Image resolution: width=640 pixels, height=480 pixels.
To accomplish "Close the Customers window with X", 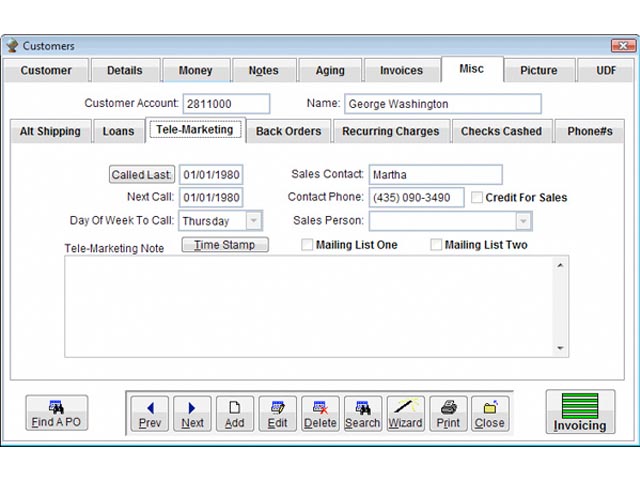I will click(623, 45).
